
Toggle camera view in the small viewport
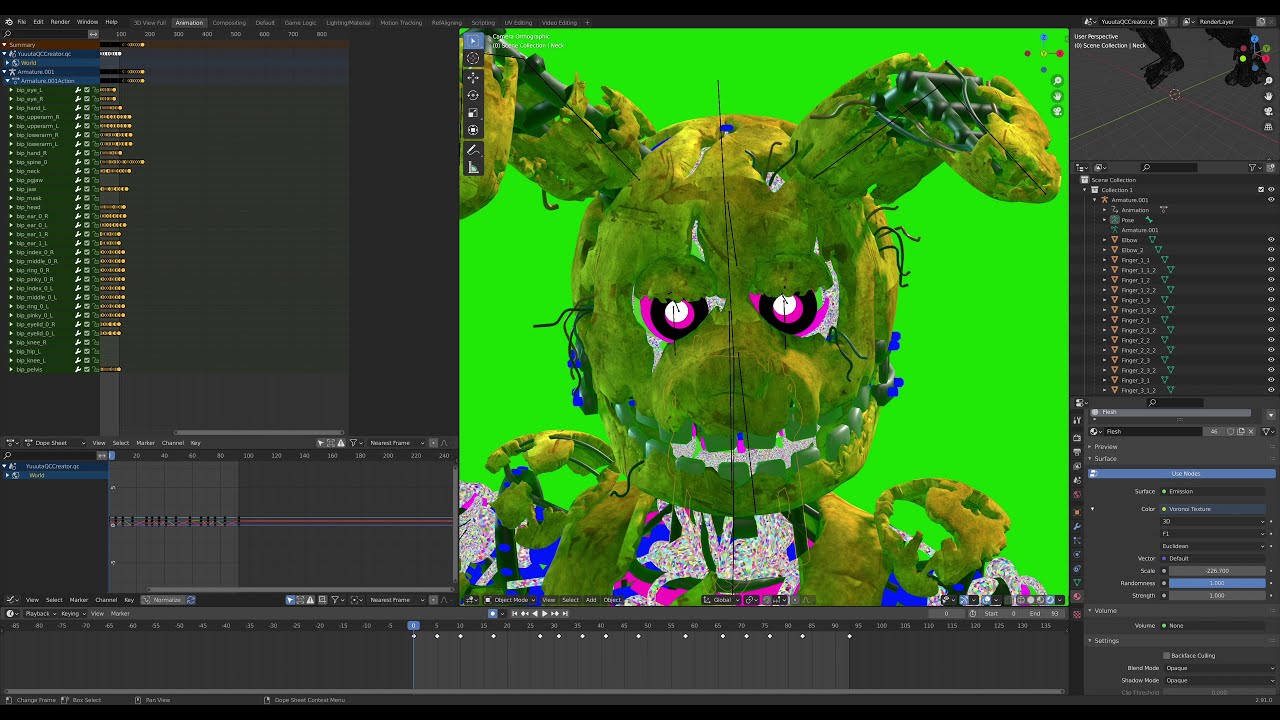click(x=1268, y=110)
